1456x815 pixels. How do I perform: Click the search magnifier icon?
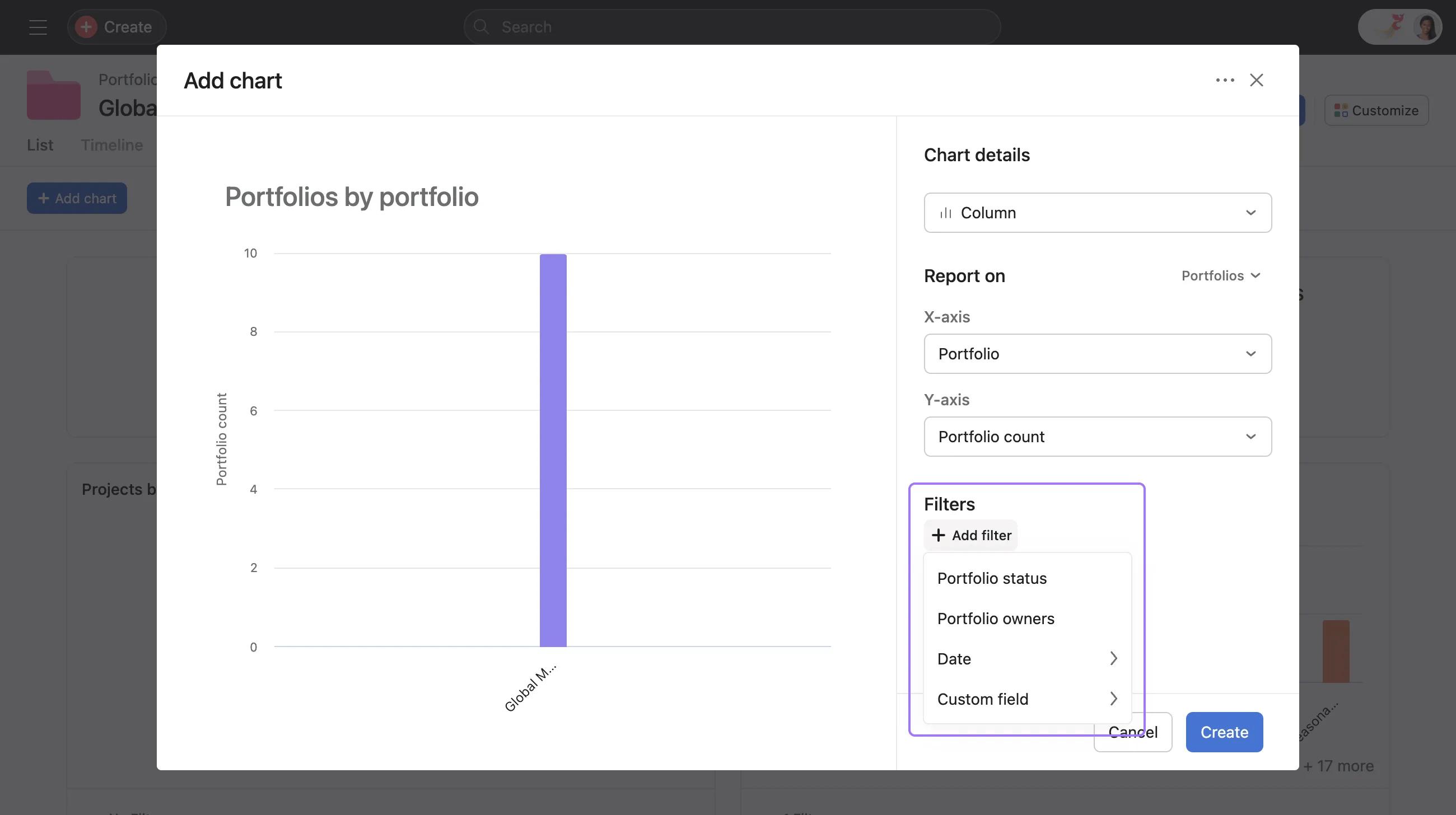click(481, 26)
